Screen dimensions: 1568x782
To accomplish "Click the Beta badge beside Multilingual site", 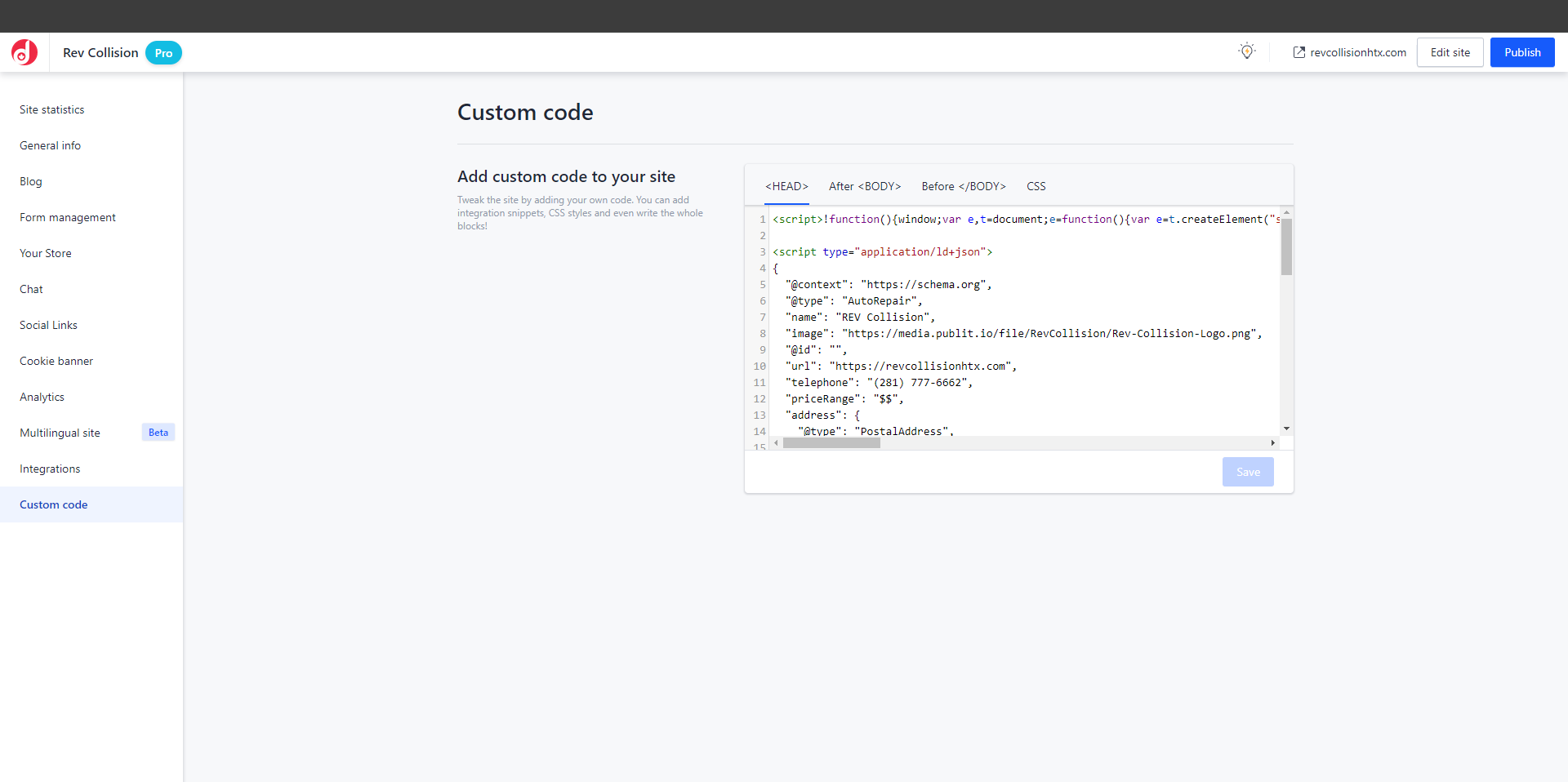I will point(158,433).
